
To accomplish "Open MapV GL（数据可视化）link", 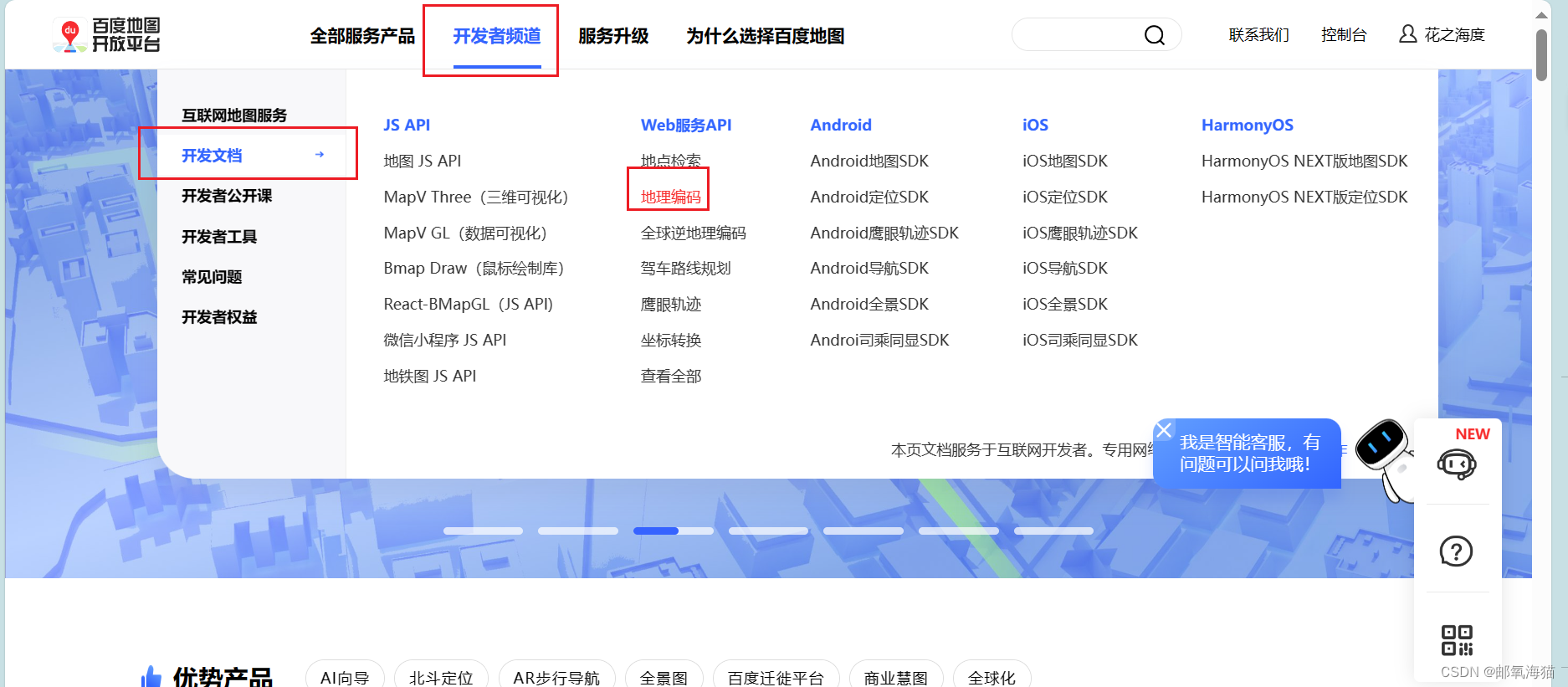I will 465,233.
